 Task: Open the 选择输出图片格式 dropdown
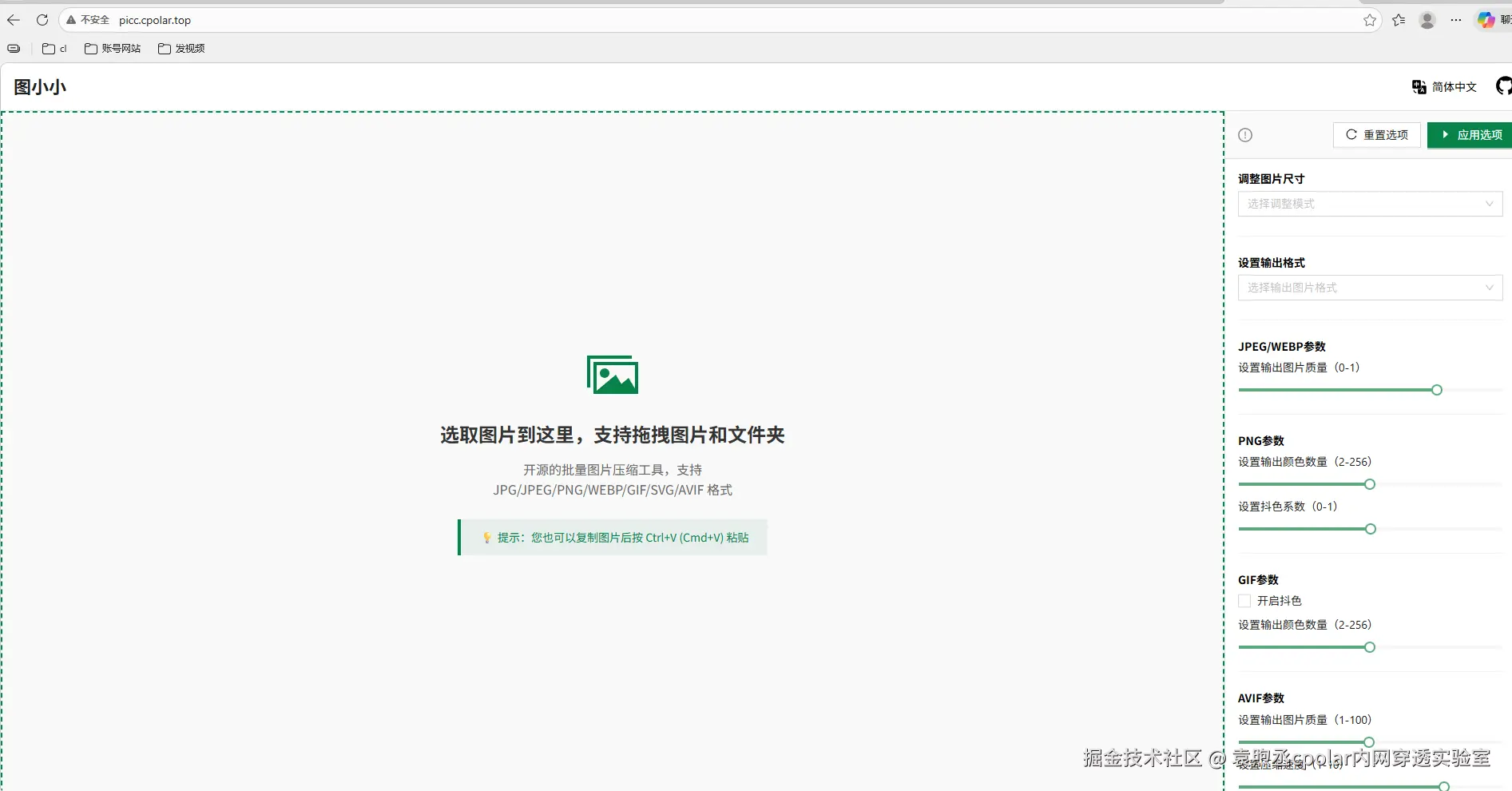click(x=1369, y=288)
